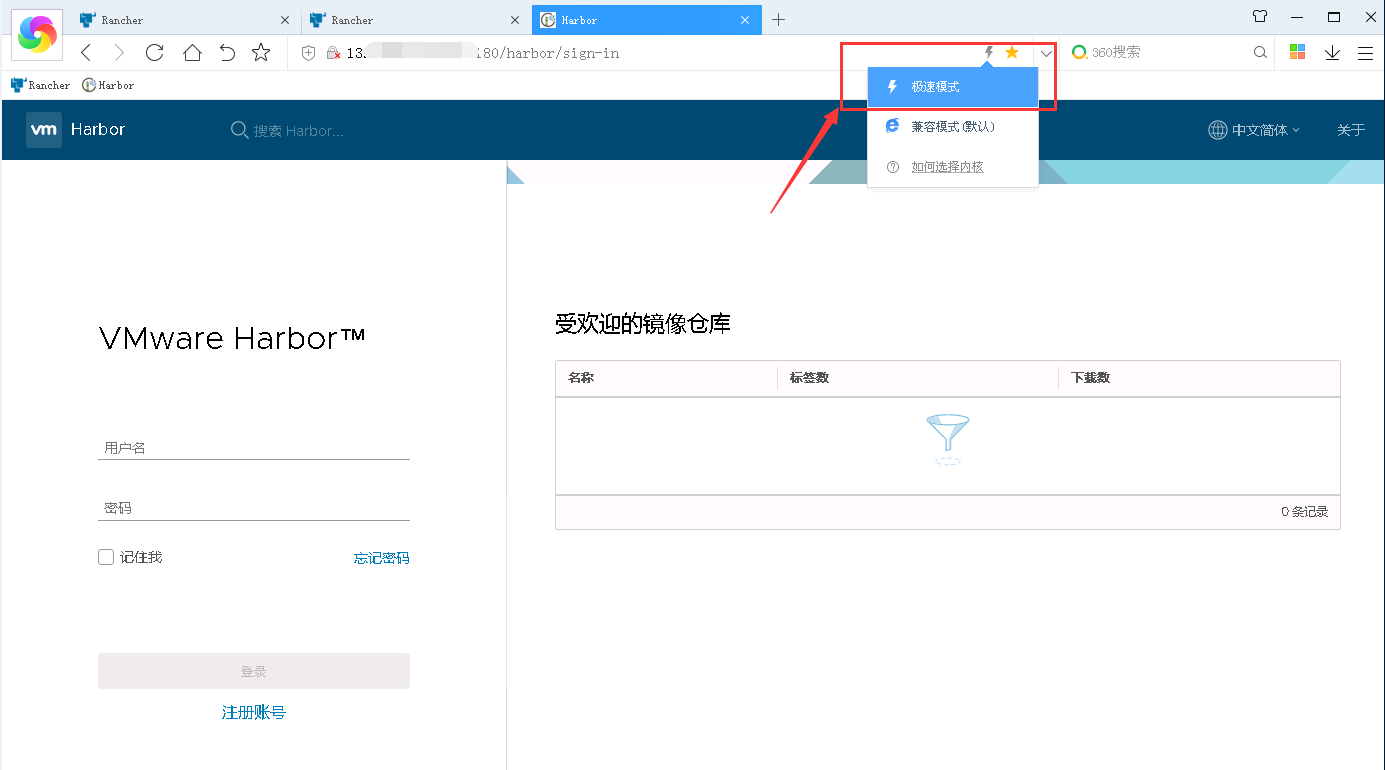Open the 忘记密码 link
Screen dimensions: 1385x770
381,558
